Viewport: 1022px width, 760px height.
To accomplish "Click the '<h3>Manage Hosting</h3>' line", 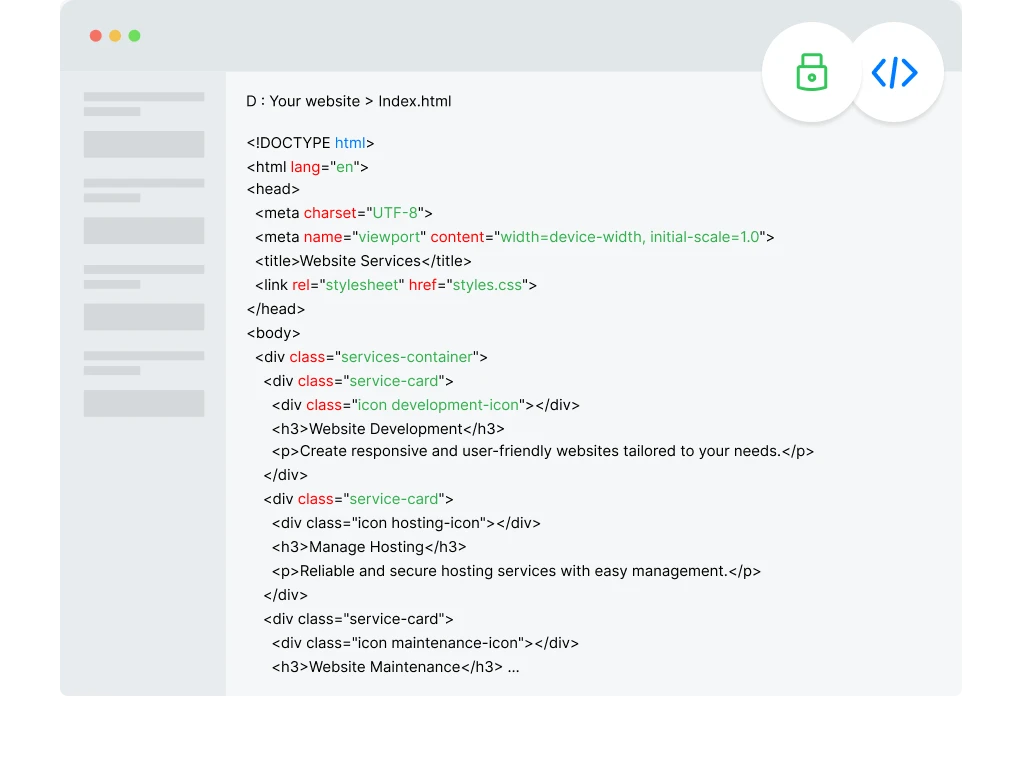I will point(369,547).
